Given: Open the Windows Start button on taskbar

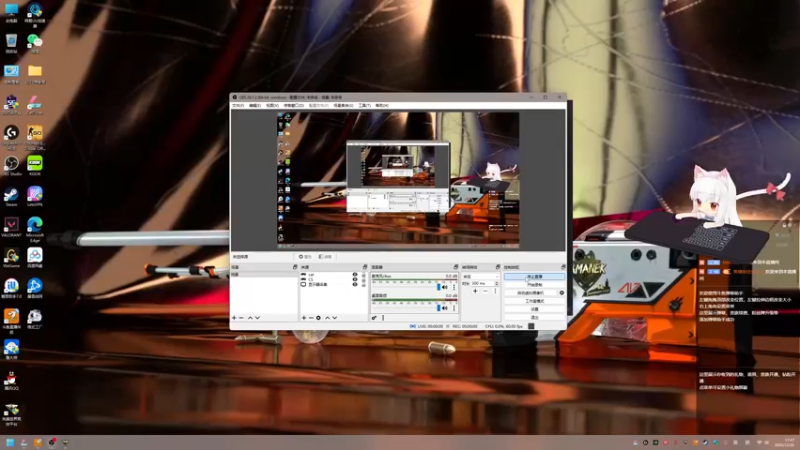Looking at the screenshot, I should (x=10, y=442).
